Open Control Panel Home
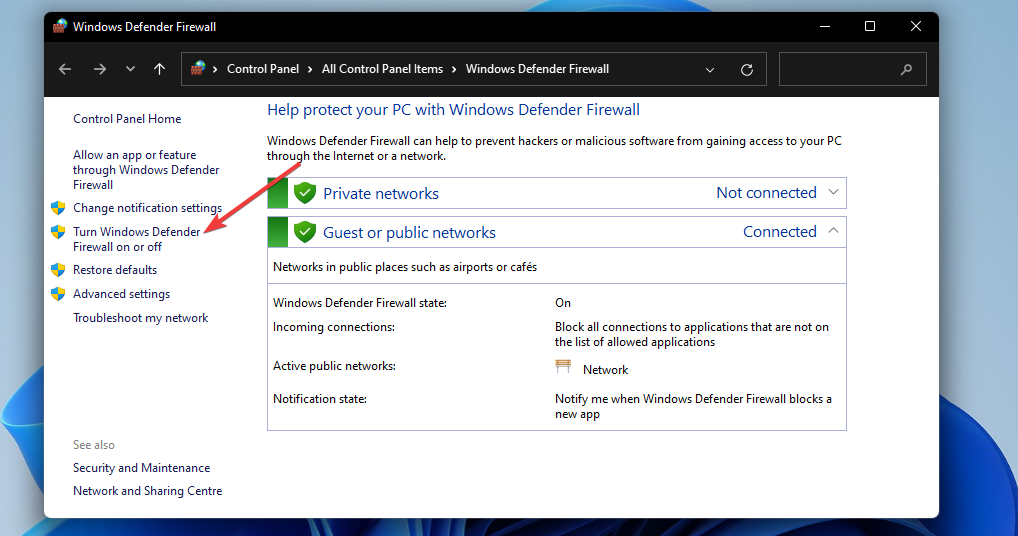 [x=127, y=119]
